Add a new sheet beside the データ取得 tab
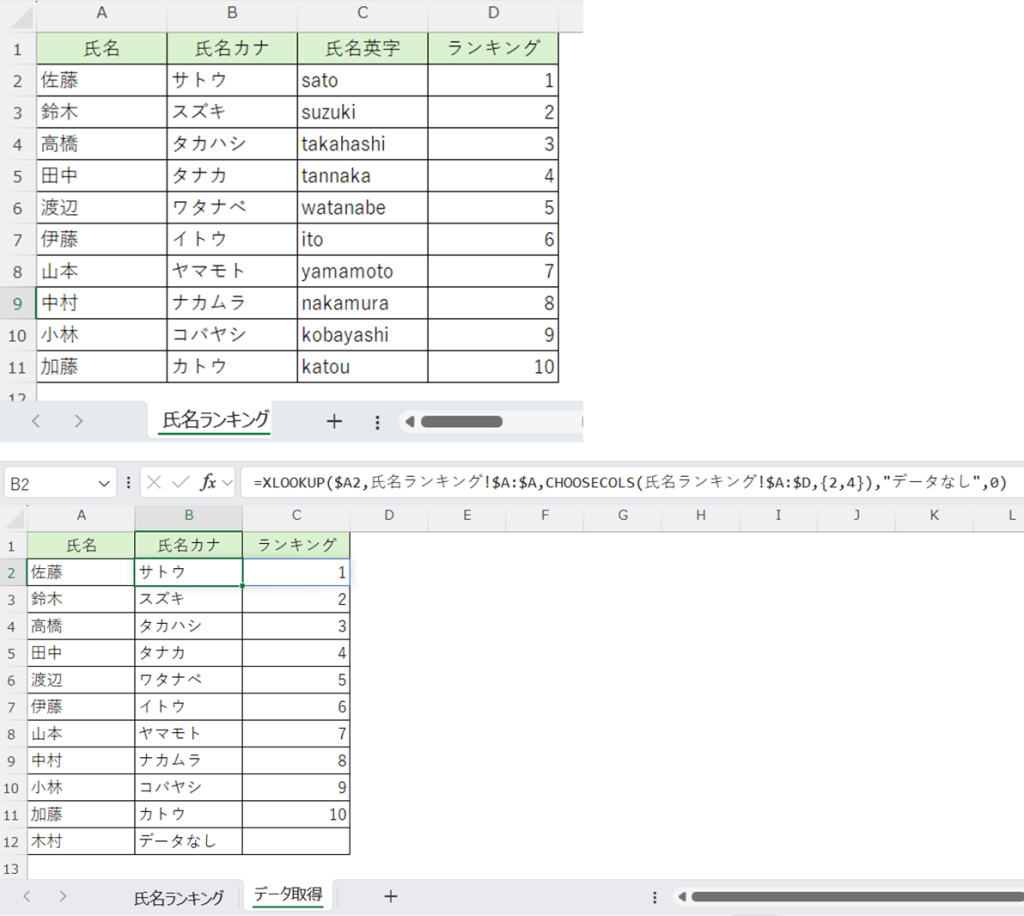 point(390,896)
